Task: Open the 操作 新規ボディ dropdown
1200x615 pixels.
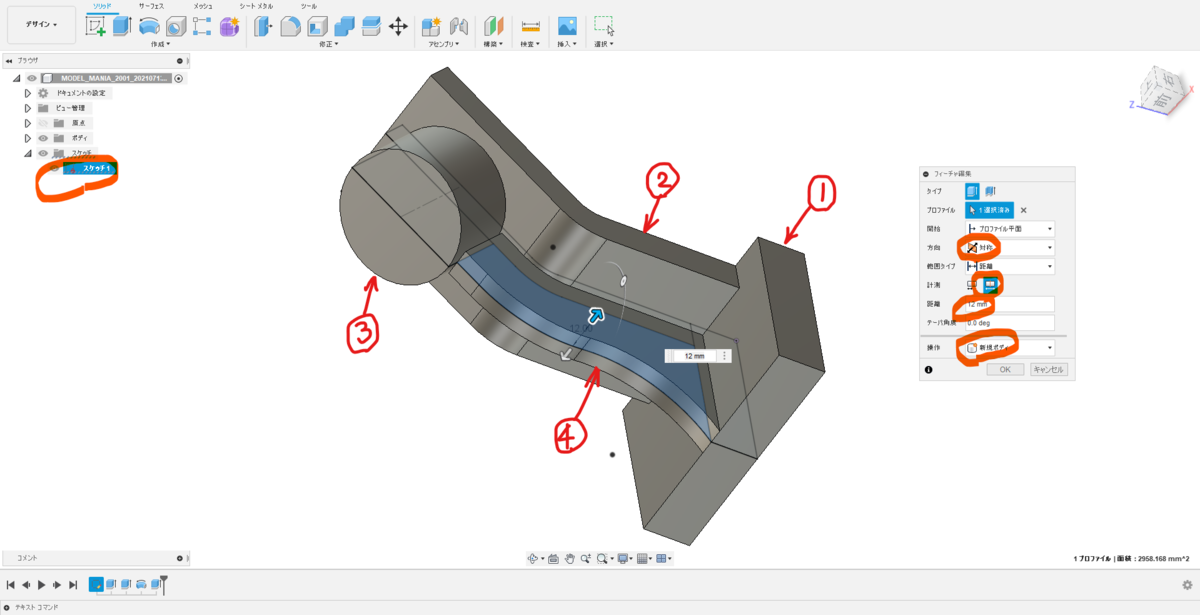Action: pos(1010,347)
